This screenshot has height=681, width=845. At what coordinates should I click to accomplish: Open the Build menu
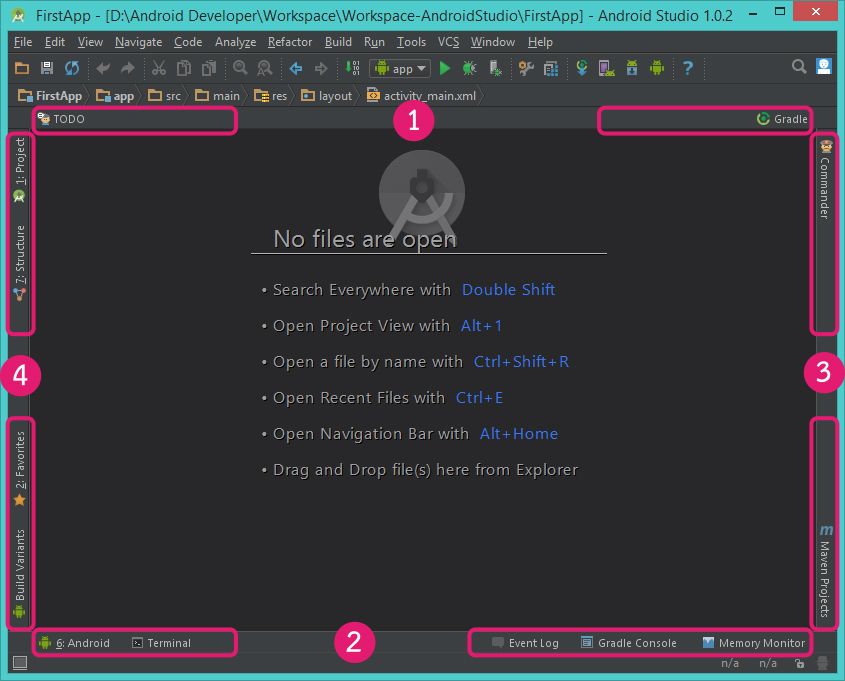coord(338,42)
